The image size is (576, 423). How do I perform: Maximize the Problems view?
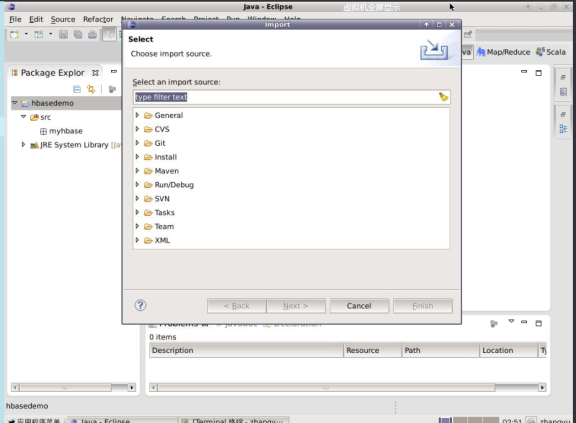(539, 323)
